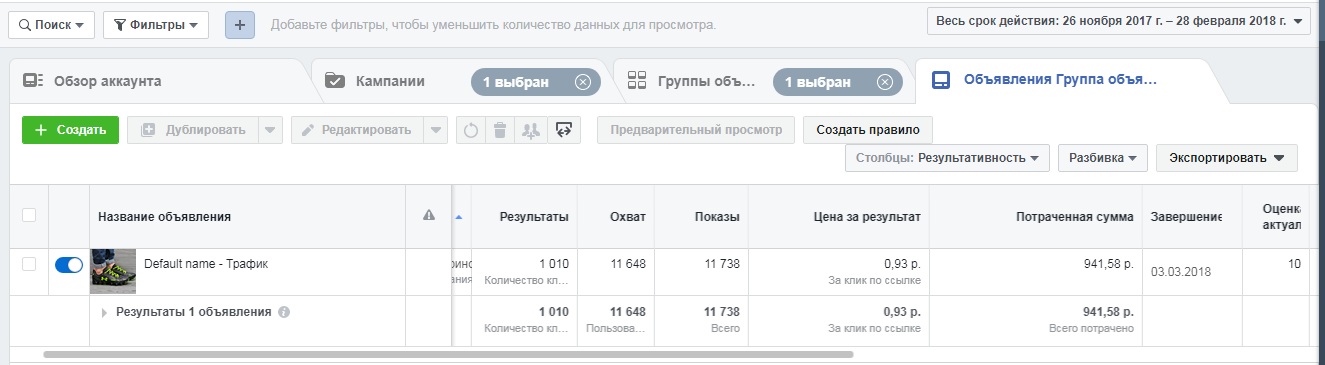The width and height of the screenshot is (1325, 365).
Task: Click the Кампании folder icon
Action: (x=335, y=81)
